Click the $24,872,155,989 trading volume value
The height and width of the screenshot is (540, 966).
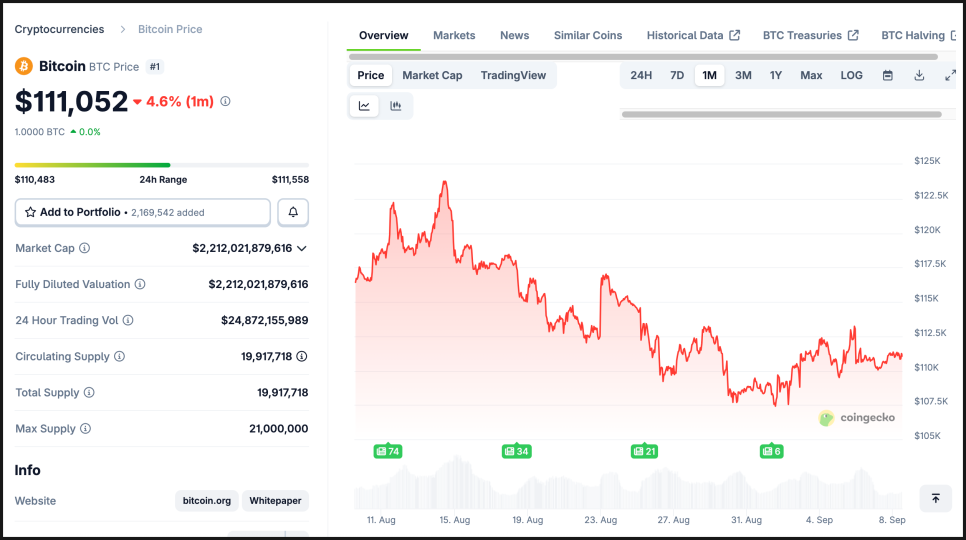pos(265,320)
